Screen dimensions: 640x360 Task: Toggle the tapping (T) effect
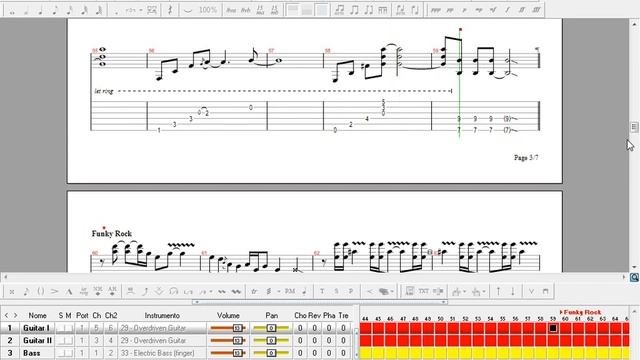322,291
